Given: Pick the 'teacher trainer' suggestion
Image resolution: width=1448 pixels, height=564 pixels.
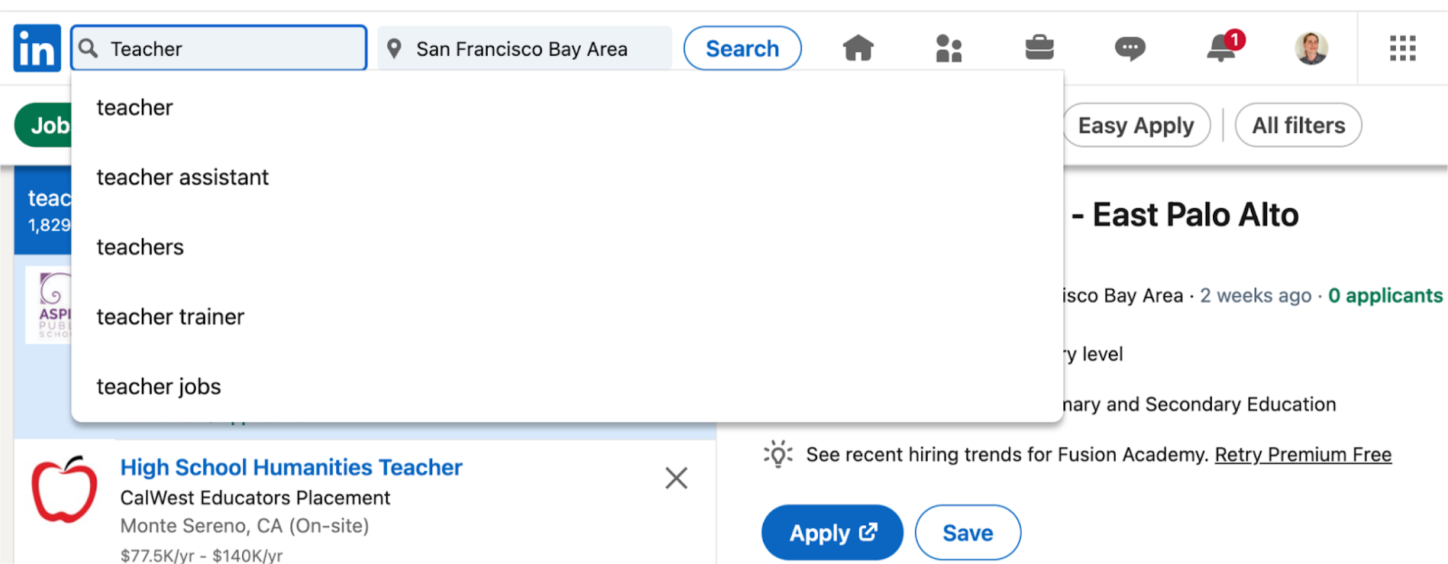Looking at the screenshot, I should click(171, 317).
